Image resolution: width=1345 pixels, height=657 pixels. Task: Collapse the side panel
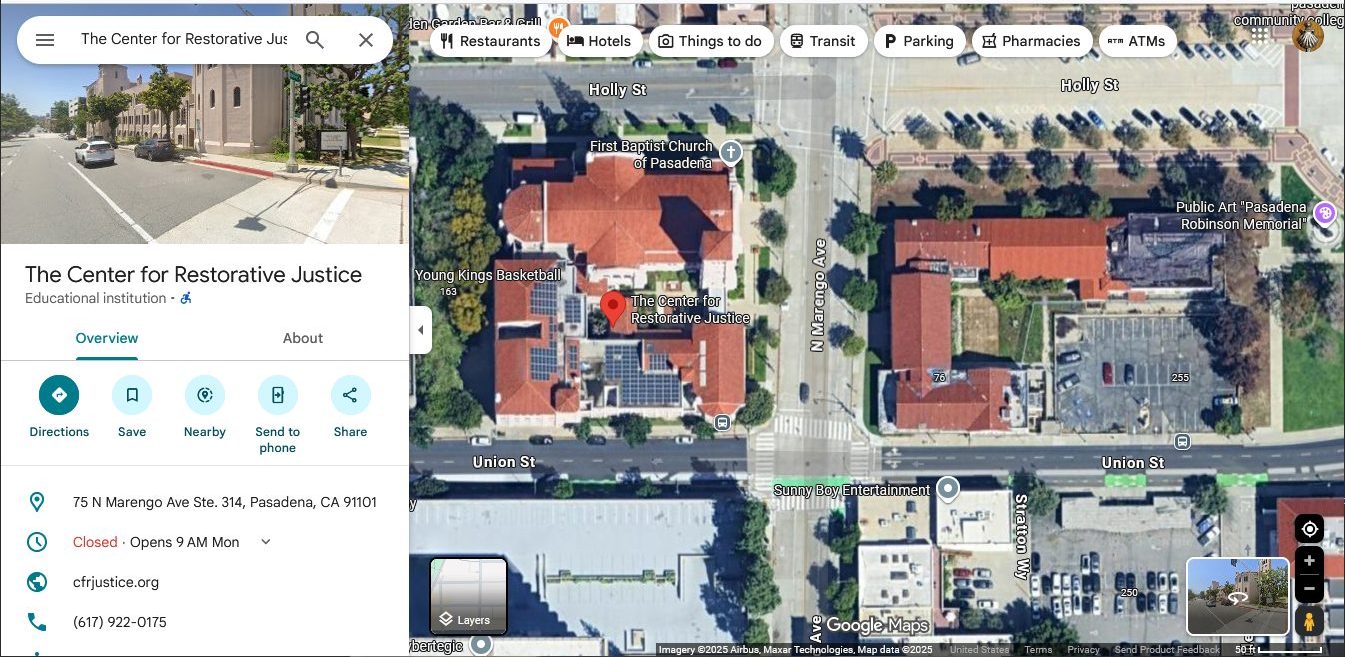coord(421,330)
